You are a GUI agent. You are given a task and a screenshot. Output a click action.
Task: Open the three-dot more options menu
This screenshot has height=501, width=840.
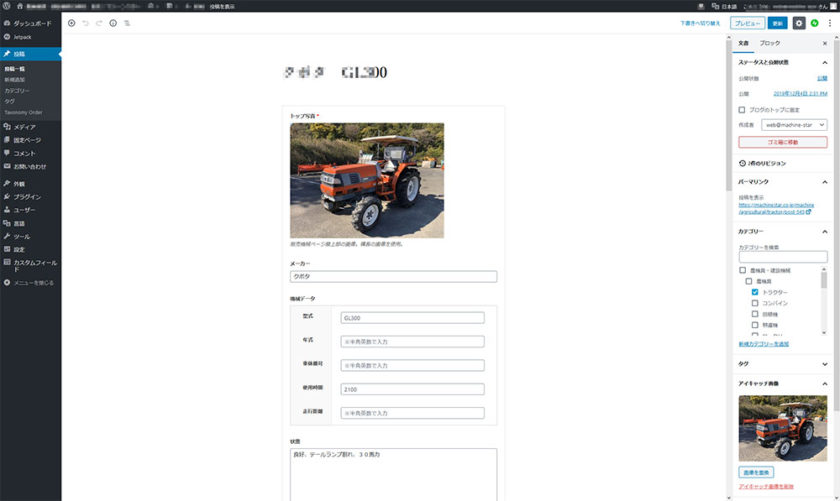pos(830,23)
